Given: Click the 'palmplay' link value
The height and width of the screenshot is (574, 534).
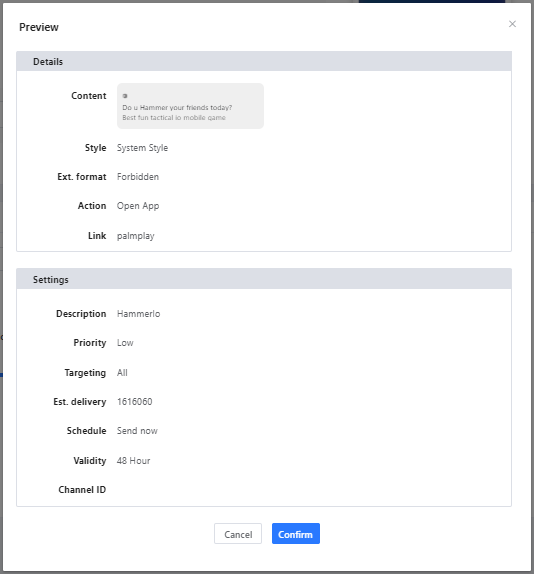Looking at the screenshot, I should (136, 236).
